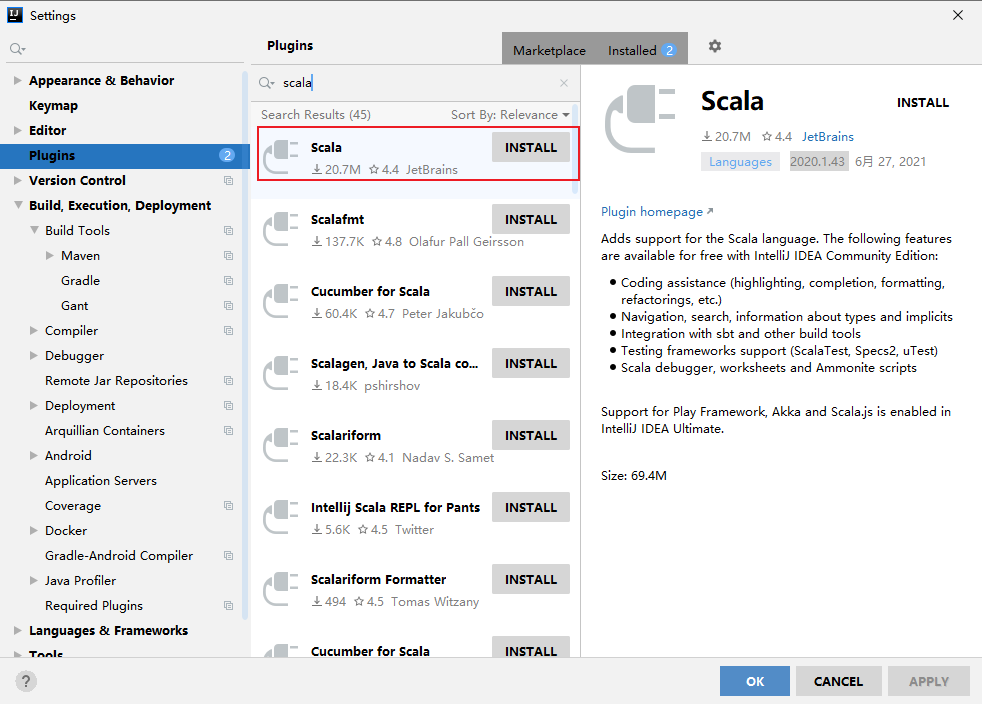The image size is (982, 704).
Task: Click the plugins settings gear icon
Action: (x=715, y=46)
